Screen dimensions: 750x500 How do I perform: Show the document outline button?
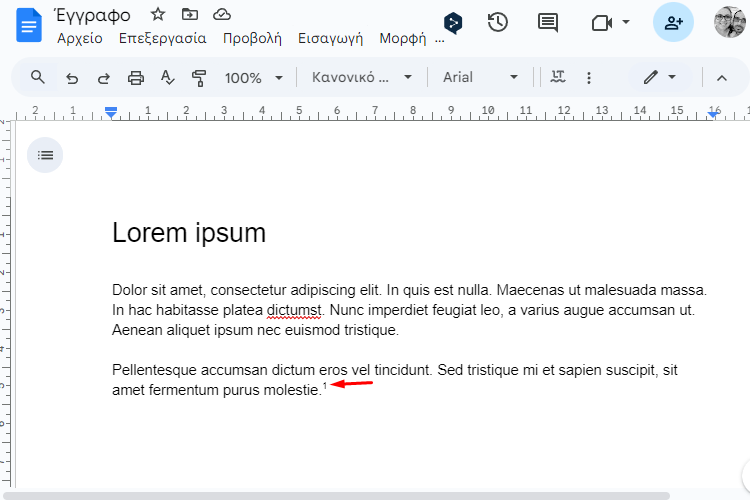click(45, 155)
